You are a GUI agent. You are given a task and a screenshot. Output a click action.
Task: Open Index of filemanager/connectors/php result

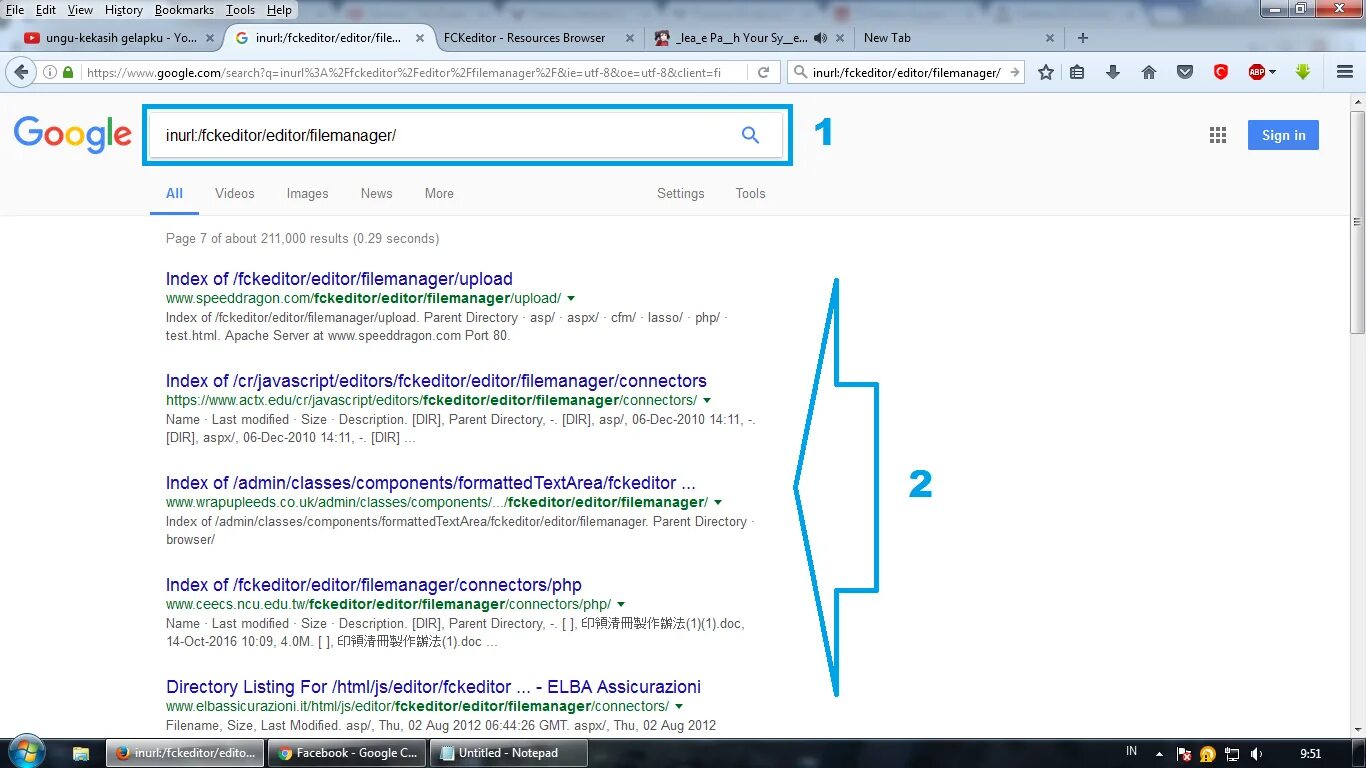point(374,585)
